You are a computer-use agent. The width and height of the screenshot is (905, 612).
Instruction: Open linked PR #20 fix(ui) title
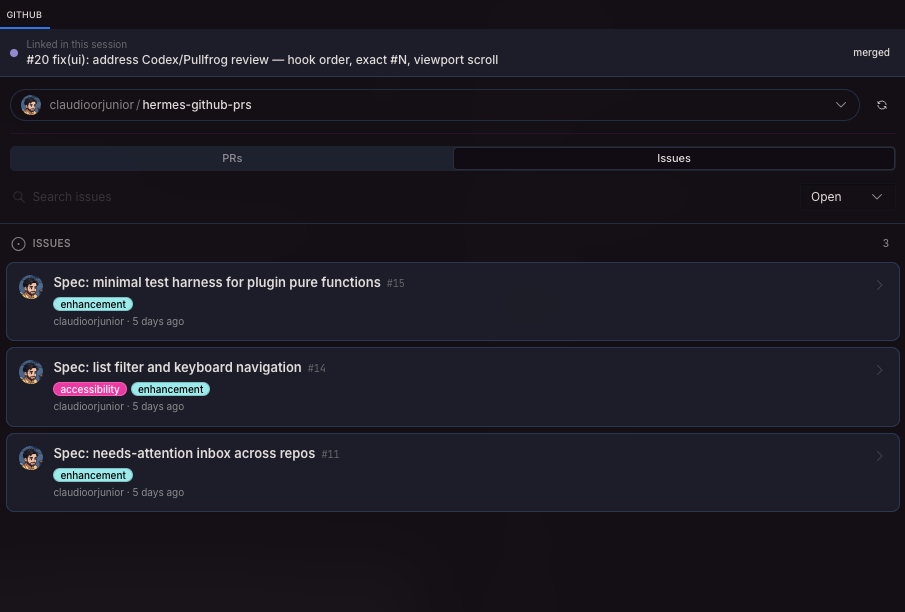pyautogui.click(x=262, y=60)
